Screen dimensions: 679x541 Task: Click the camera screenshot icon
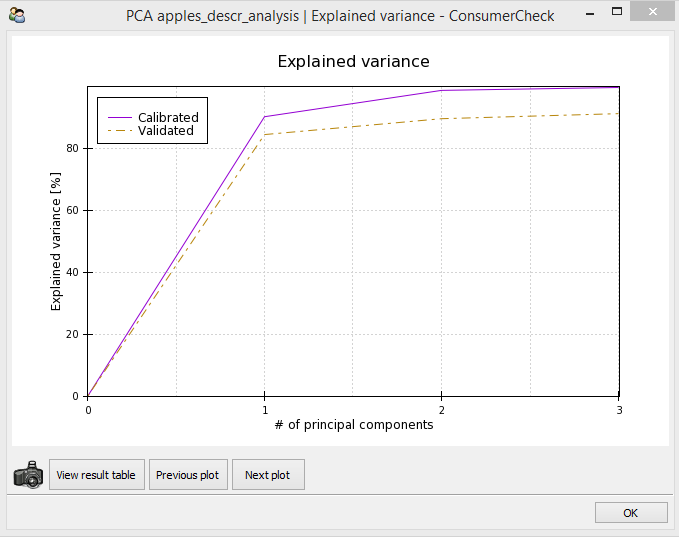[x=28, y=475]
